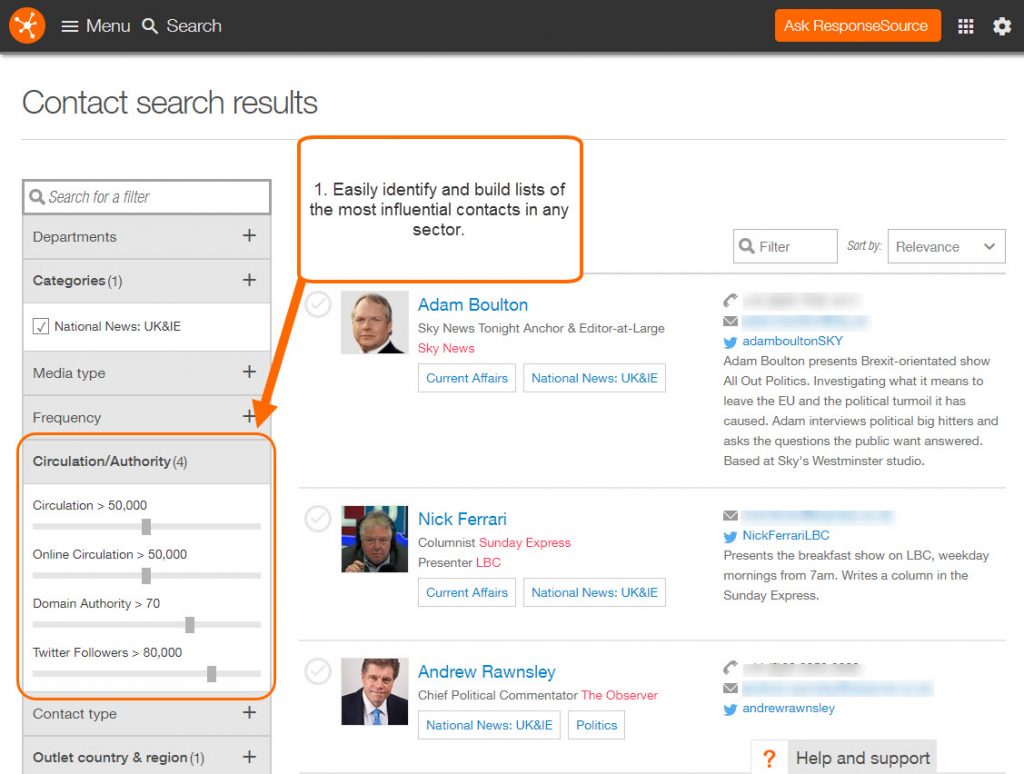Click the Domain Authority slider handle

[189, 625]
